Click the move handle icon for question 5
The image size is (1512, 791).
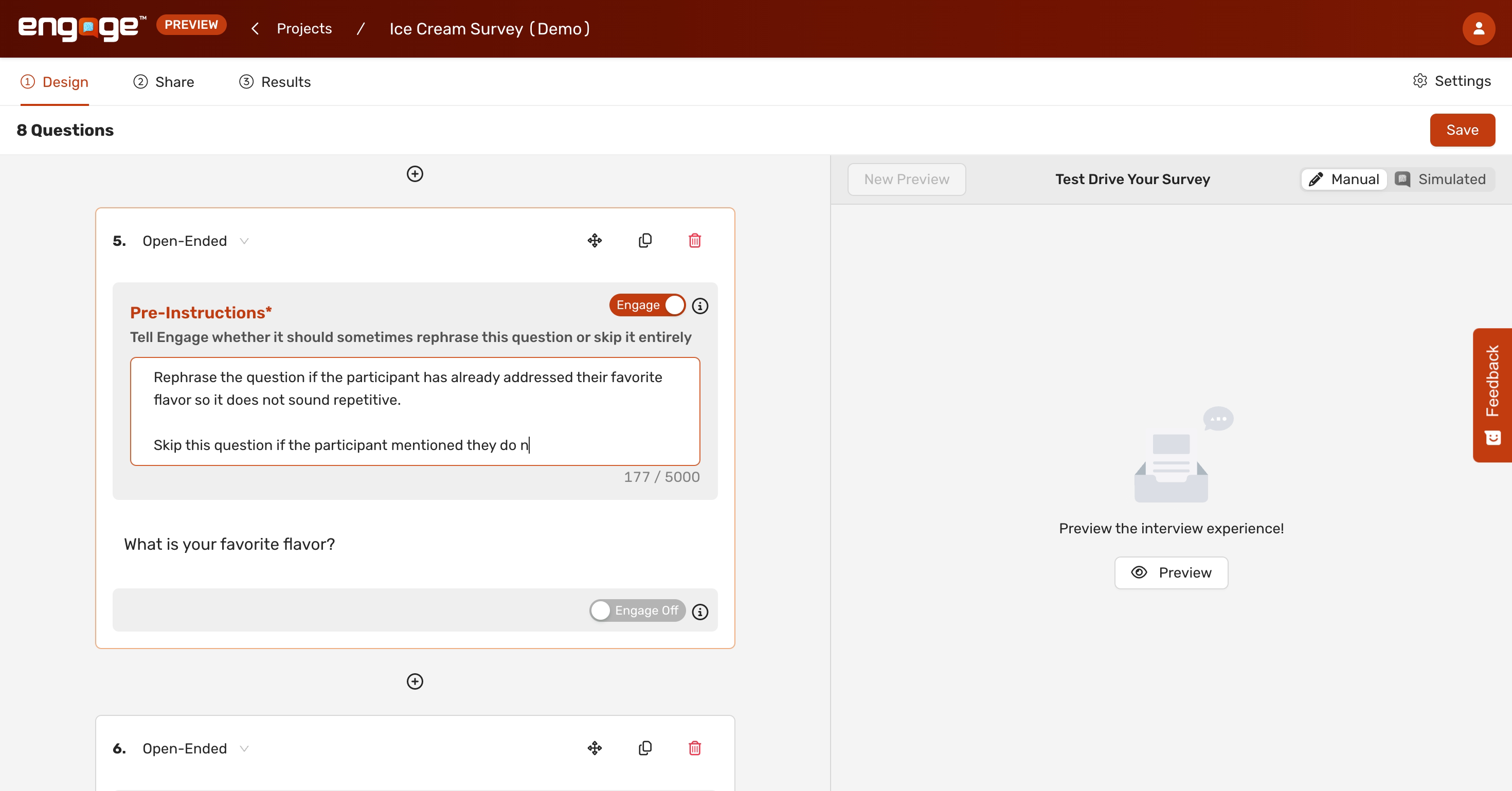595,241
